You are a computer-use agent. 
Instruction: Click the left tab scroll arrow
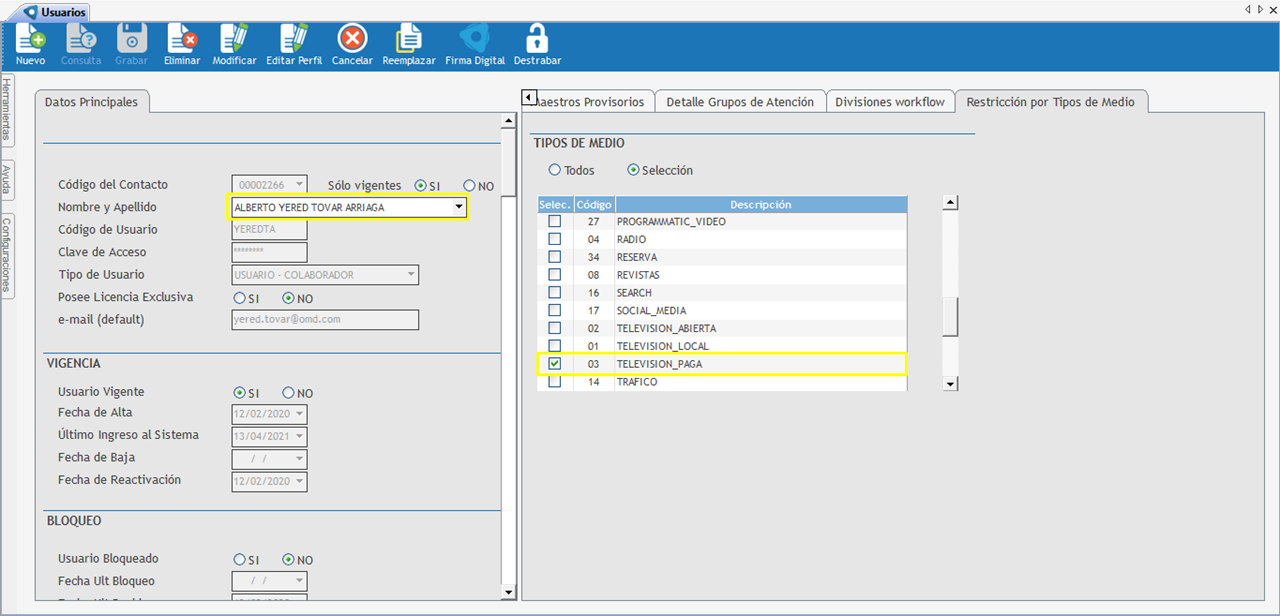527,97
